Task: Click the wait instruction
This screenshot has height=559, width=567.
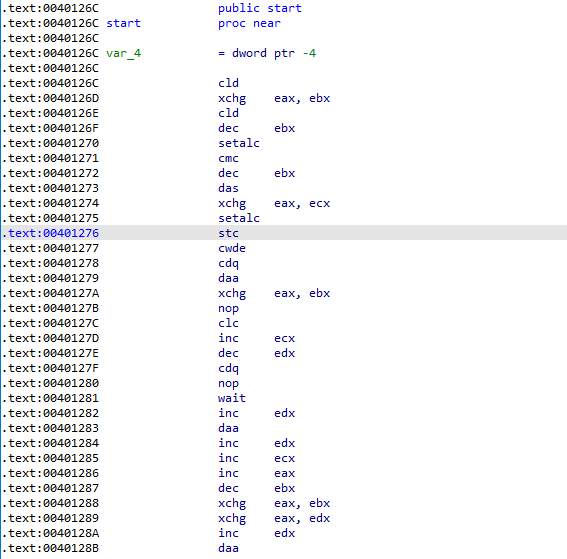Action: 232,398
